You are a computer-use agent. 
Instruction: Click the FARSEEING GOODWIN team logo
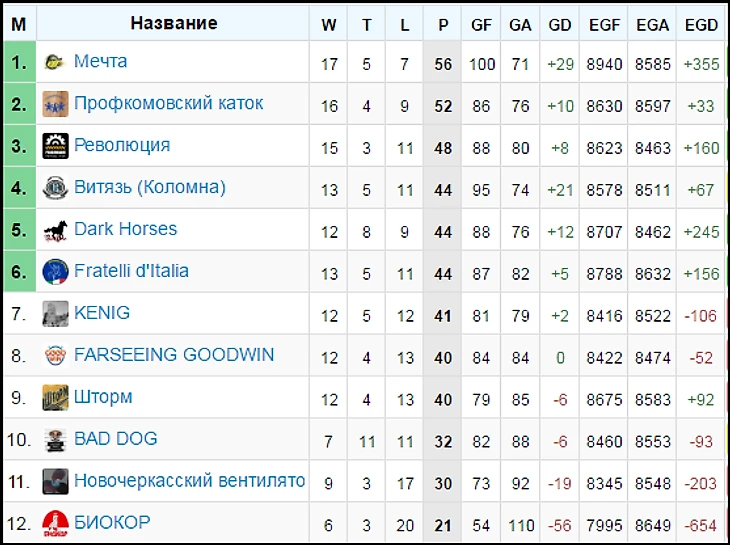pos(55,356)
